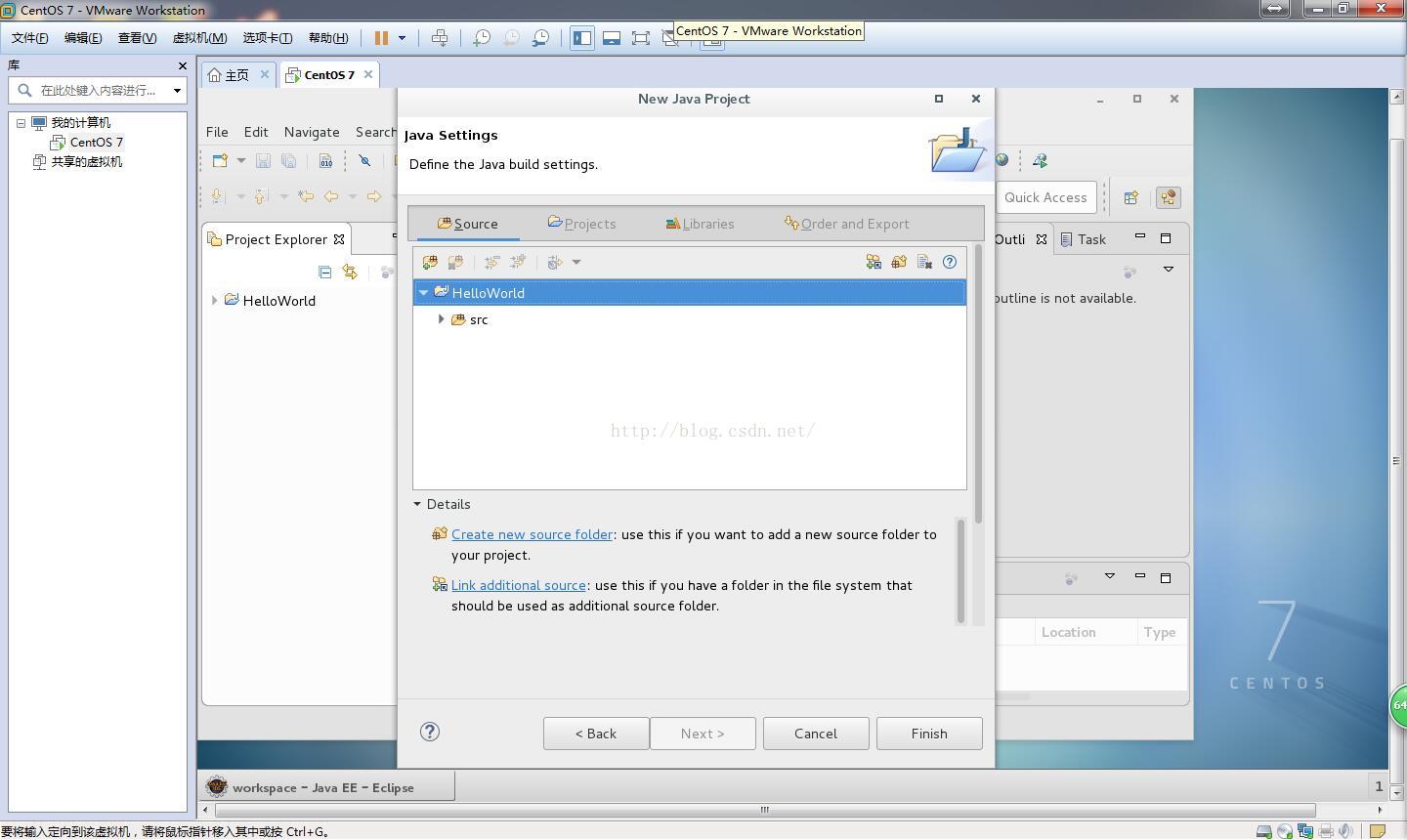Click the skip all breakpoints toolbar icon
Image resolution: width=1407 pixels, height=840 pixels.
[x=364, y=161]
